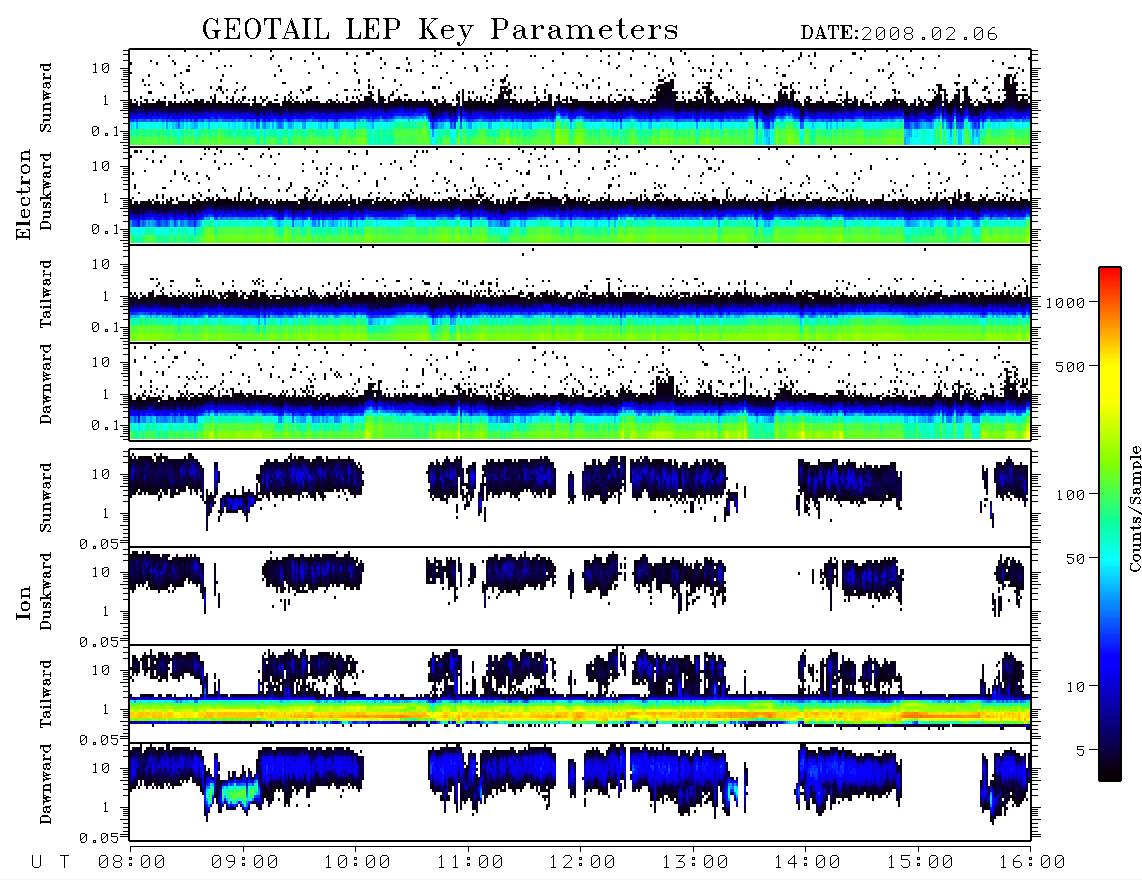Image resolution: width=1142 pixels, height=880 pixels.
Task: Click the Ion "Tailward" panel label
Action: [46, 694]
